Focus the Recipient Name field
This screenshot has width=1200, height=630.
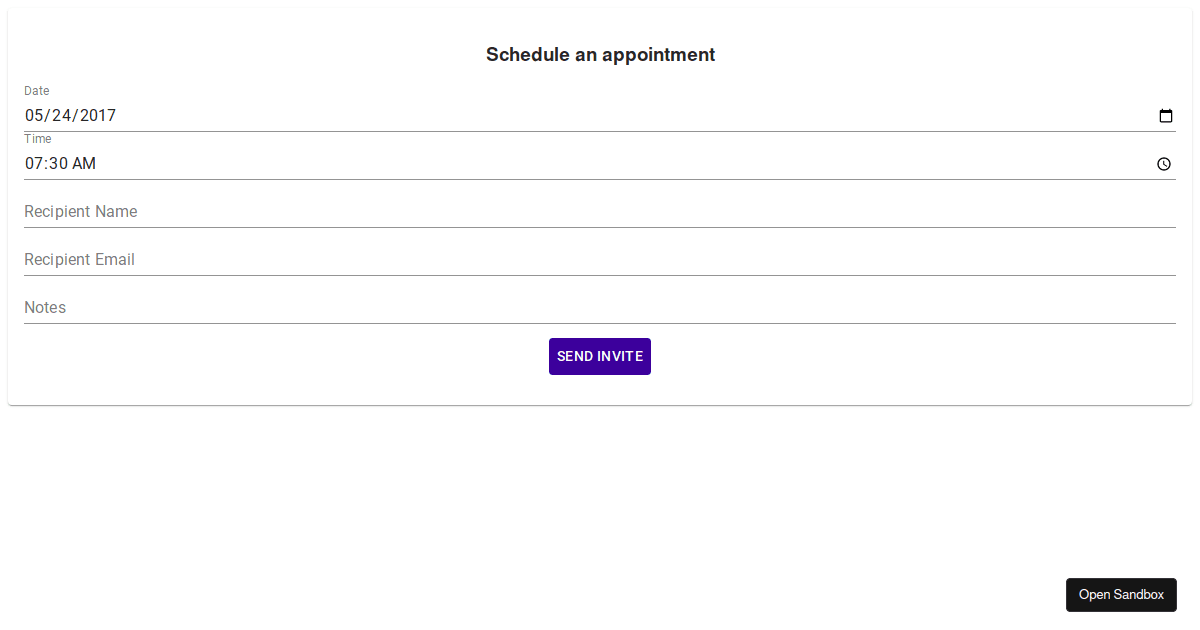(x=600, y=211)
